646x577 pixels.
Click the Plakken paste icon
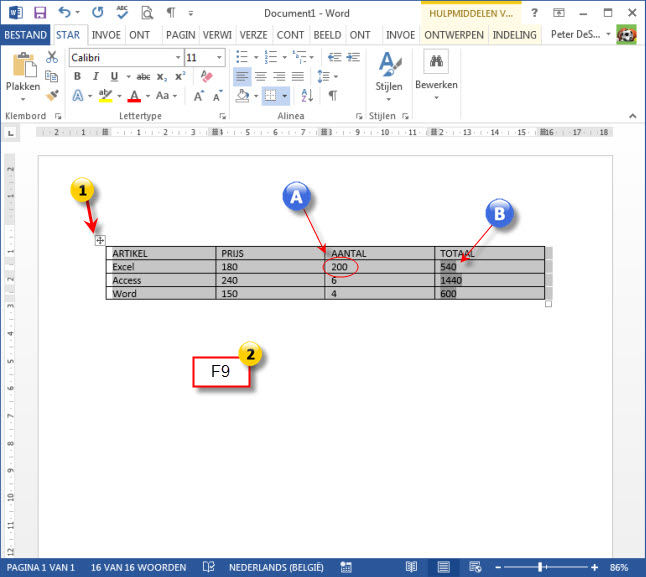pos(23,65)
